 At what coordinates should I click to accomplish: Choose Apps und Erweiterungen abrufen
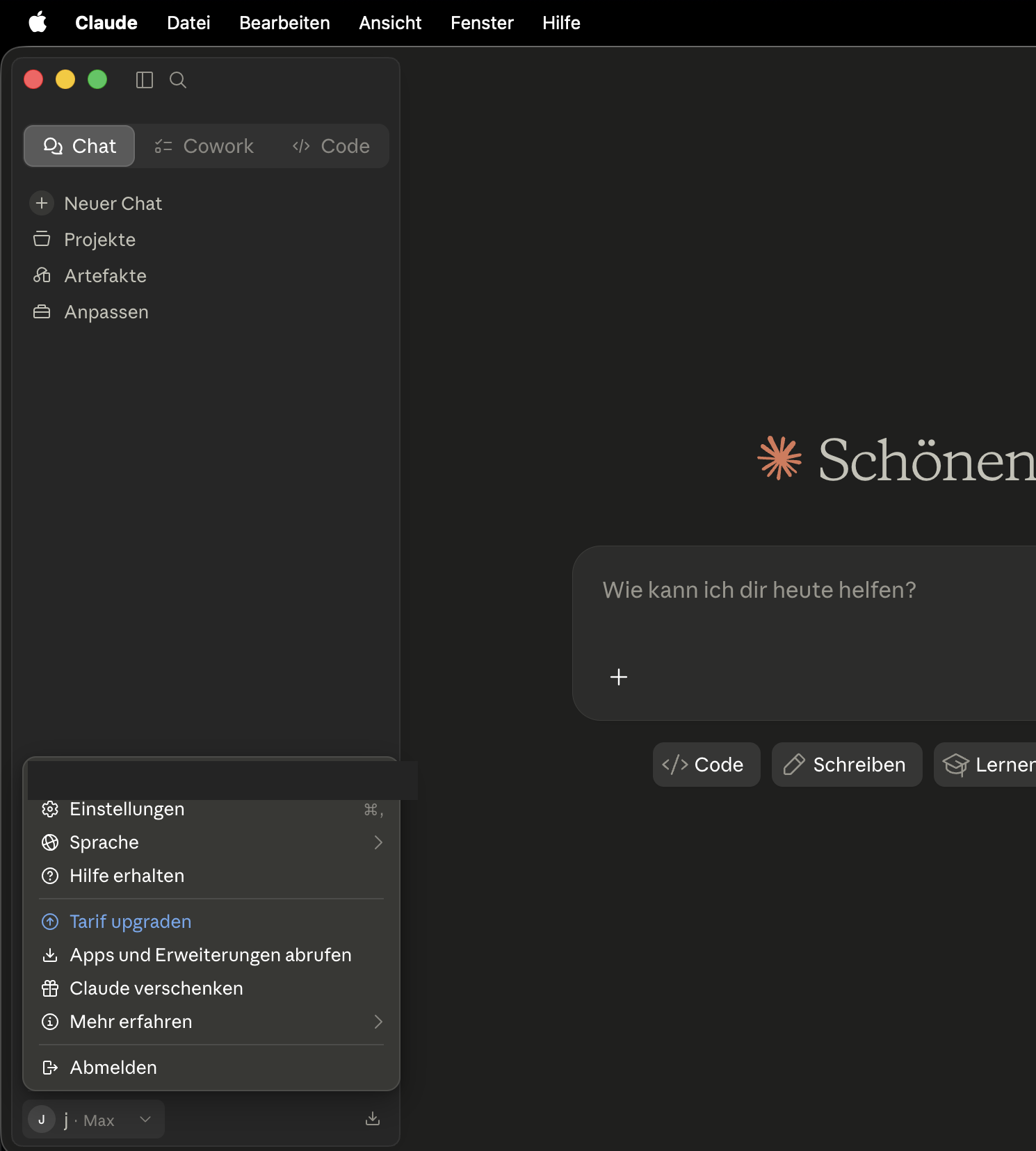211,955
